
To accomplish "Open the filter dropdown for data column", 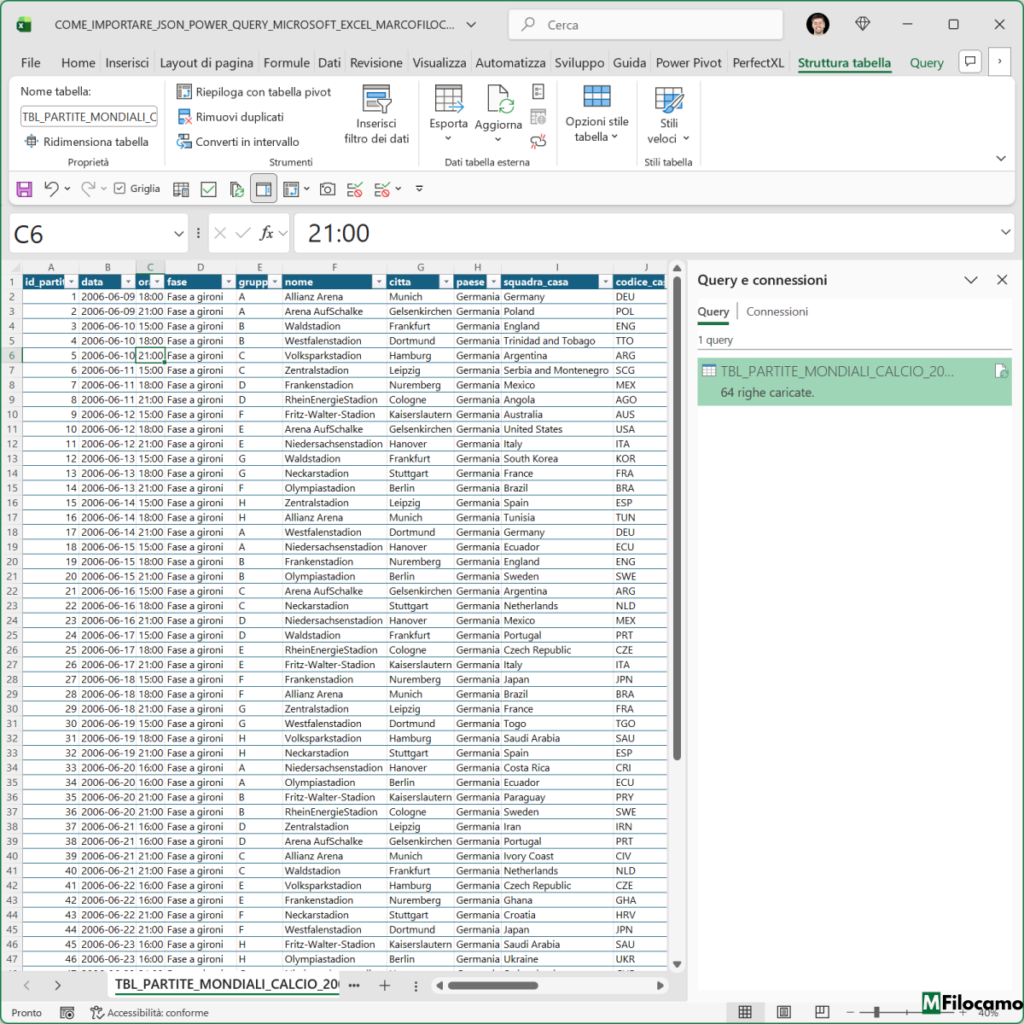I will tap(128, 282).
